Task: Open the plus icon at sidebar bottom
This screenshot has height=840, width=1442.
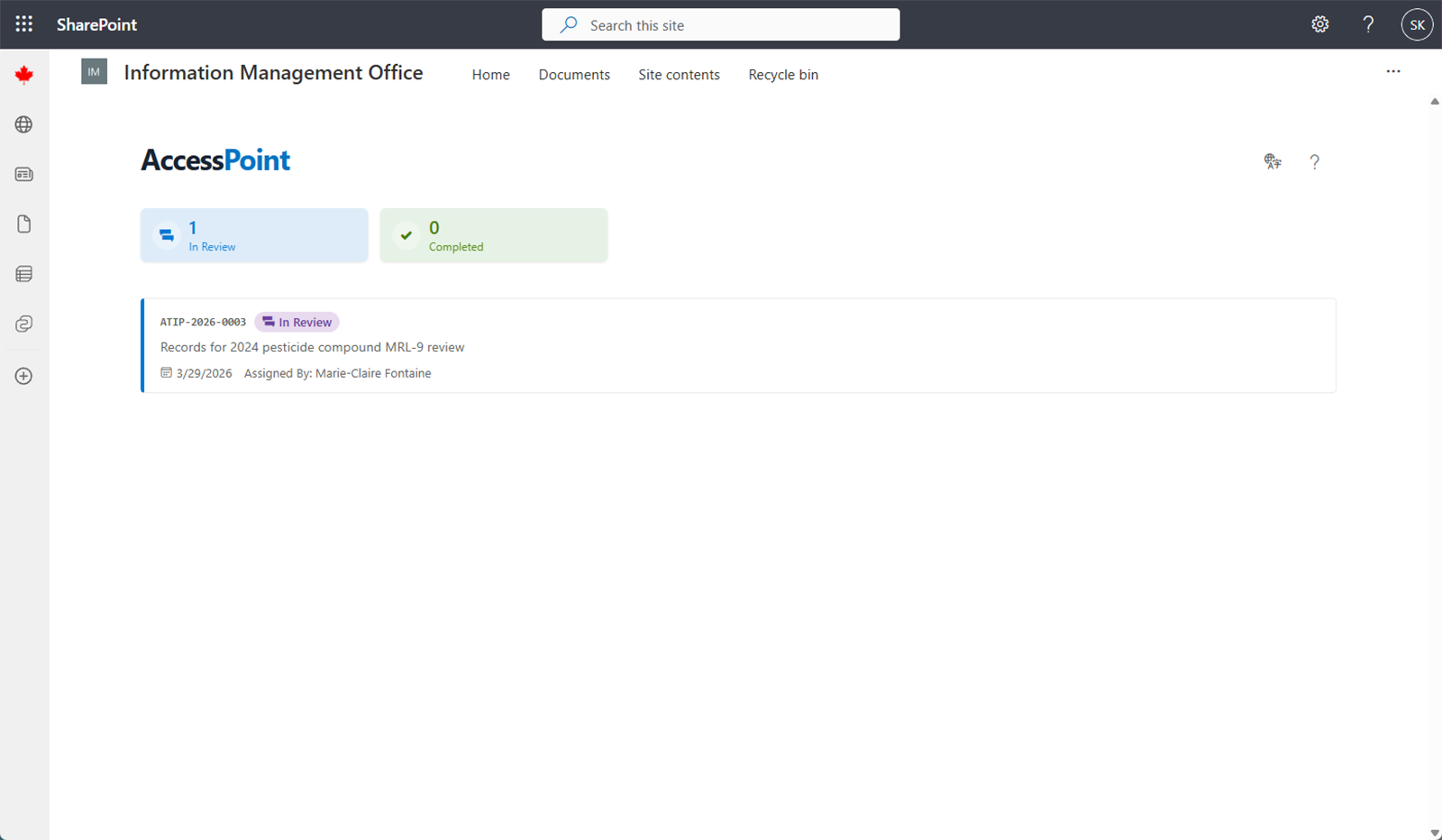Action: (x=23, y=376)
